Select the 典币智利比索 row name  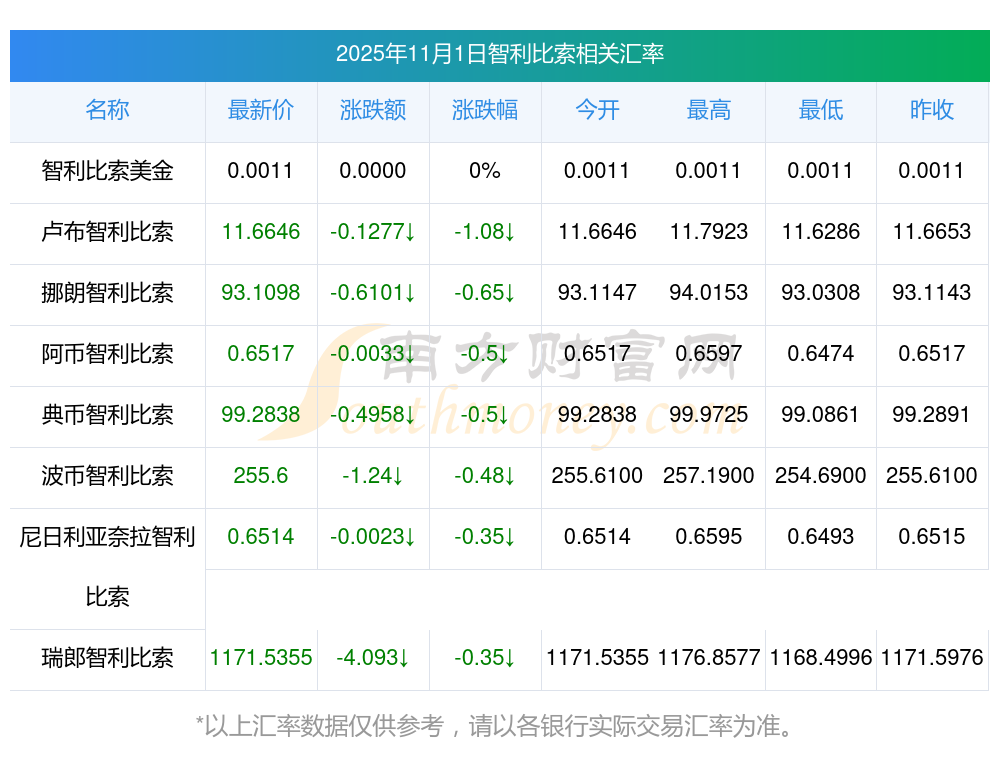[x=107, y=414]
